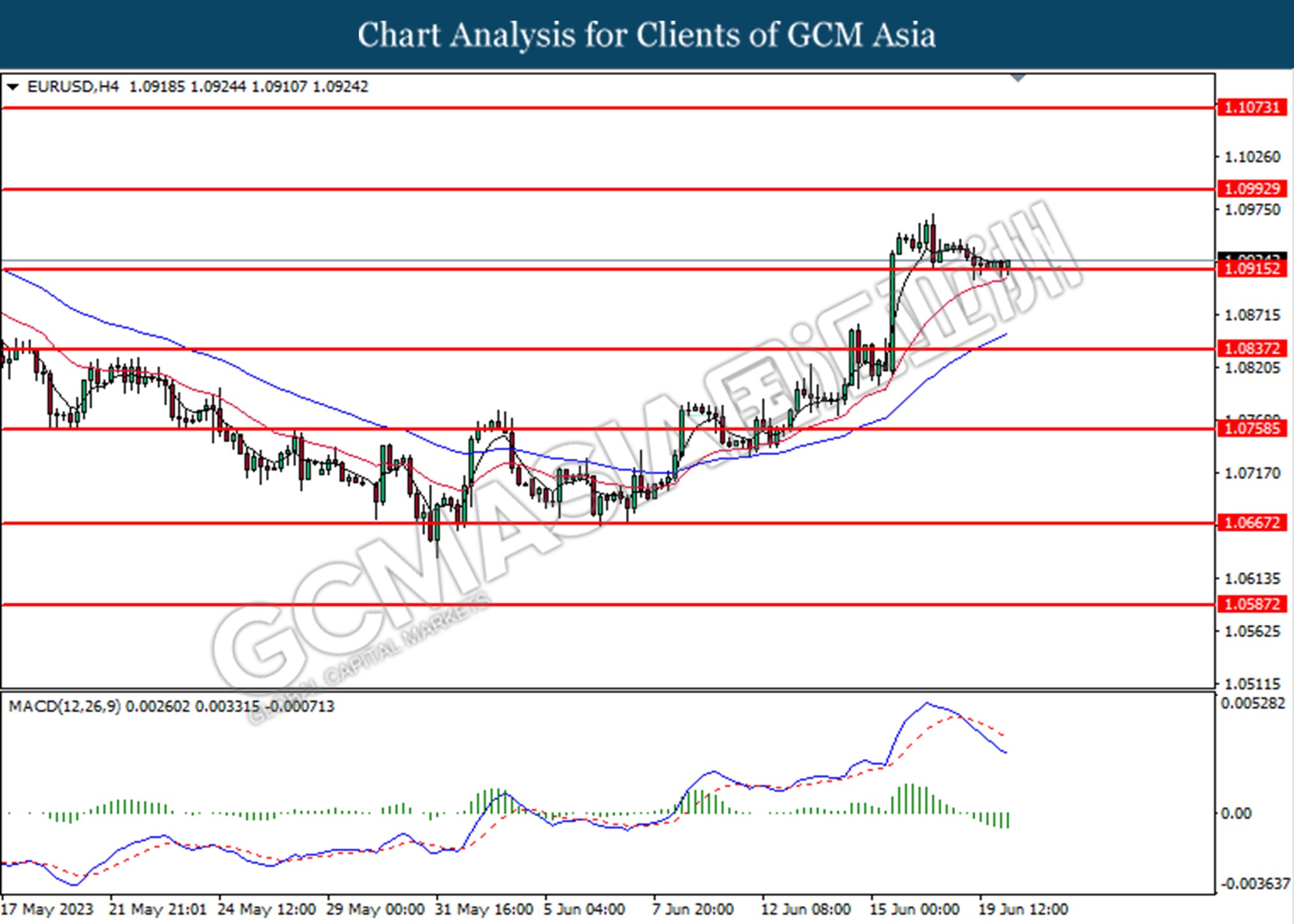Select the 1.07585 price level label
This screenshot has height=924, width=1294.
[1253, 428]
